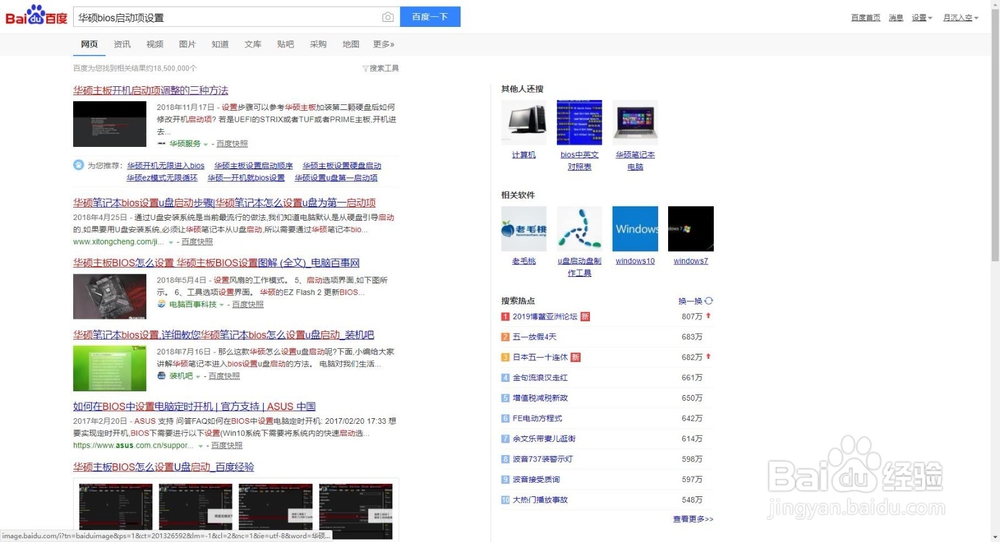
Task: Click thumbnail of first search result
Action: (x=110, y=124)
